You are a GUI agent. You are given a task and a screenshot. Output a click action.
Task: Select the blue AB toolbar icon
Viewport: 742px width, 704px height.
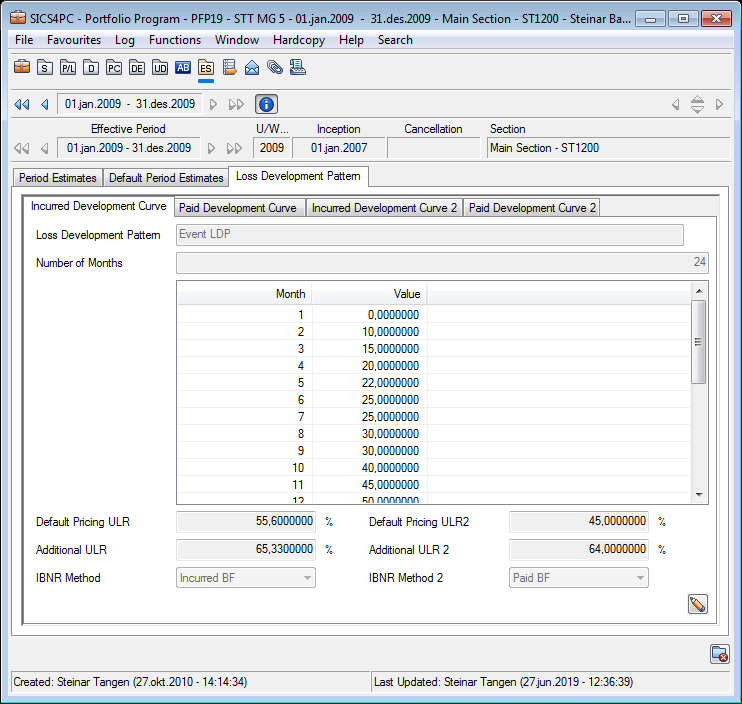(x=183, y=68)
